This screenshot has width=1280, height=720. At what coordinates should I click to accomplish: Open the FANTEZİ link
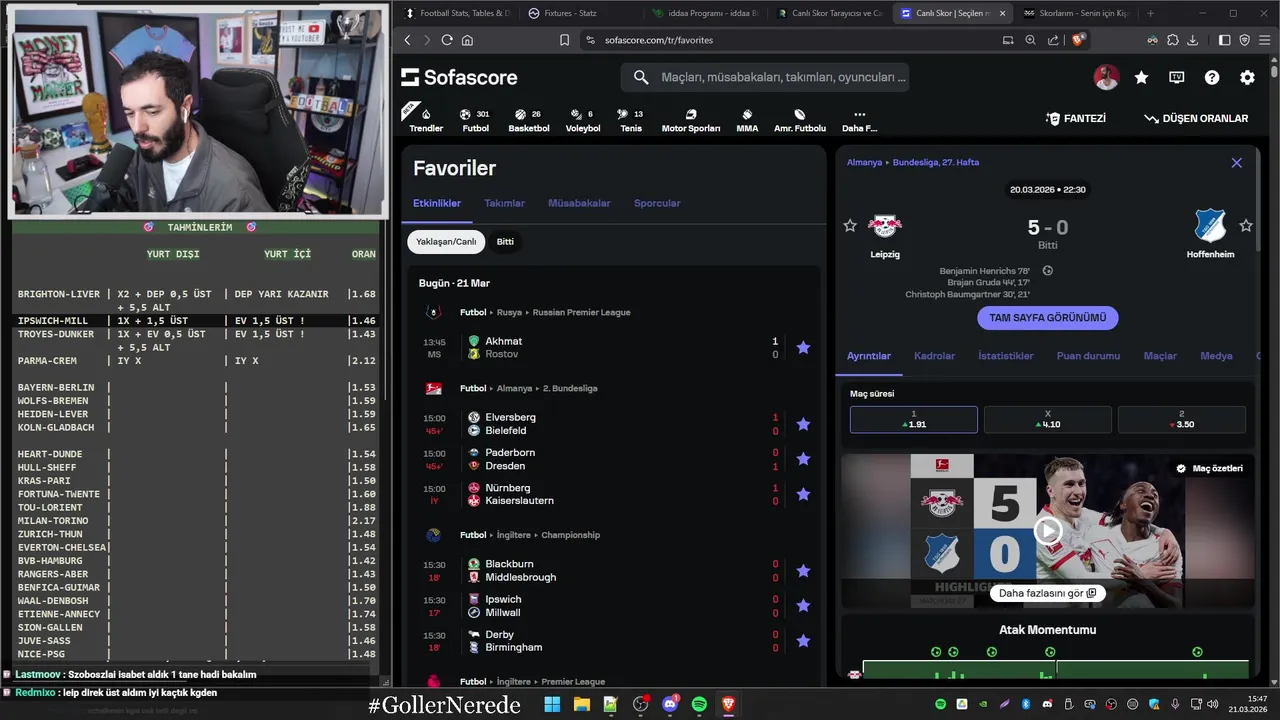tap(1076, 118)
